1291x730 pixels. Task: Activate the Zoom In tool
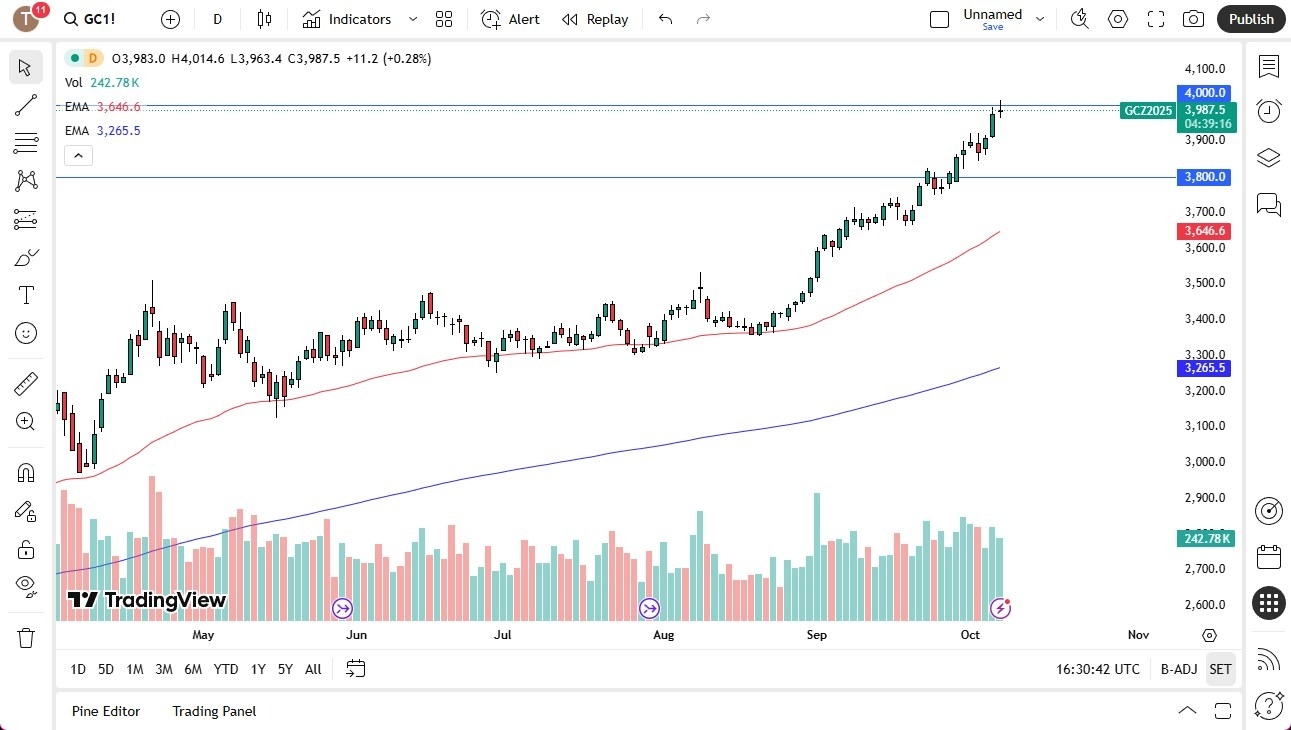pyautogui.click(x=25, y=421)
